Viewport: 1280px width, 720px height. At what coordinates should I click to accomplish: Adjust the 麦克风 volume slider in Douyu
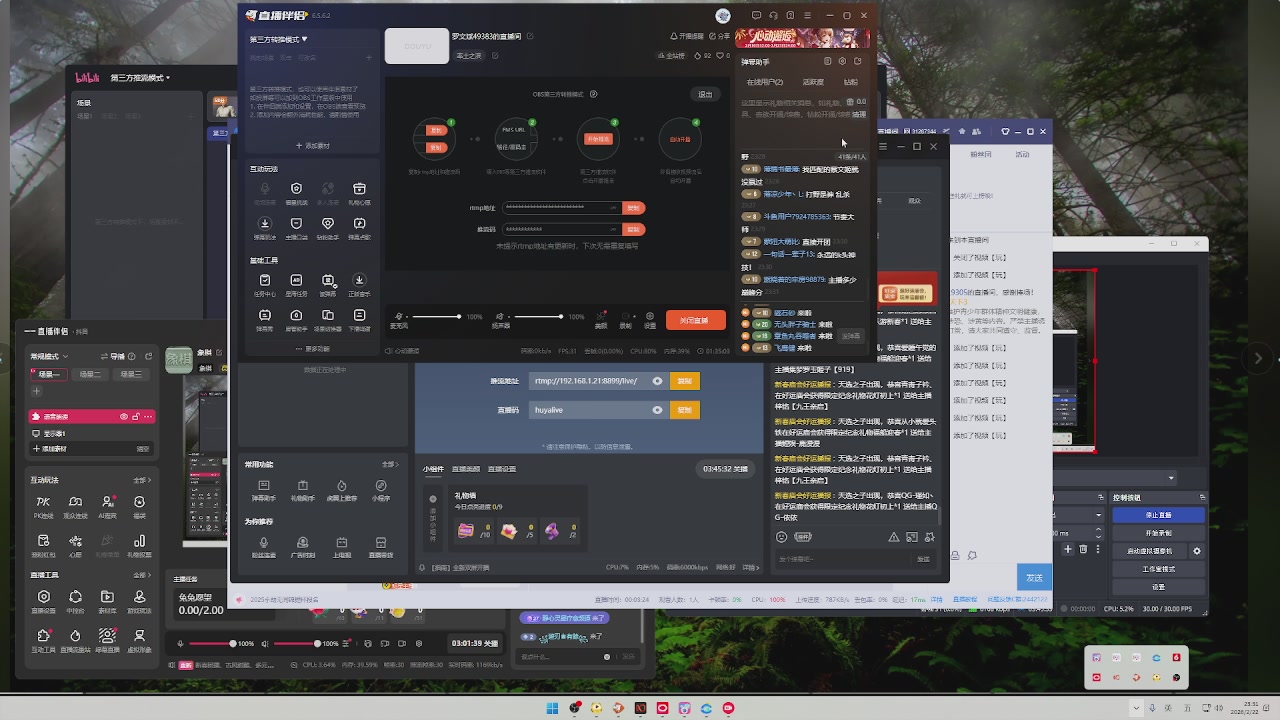[437, 317]
